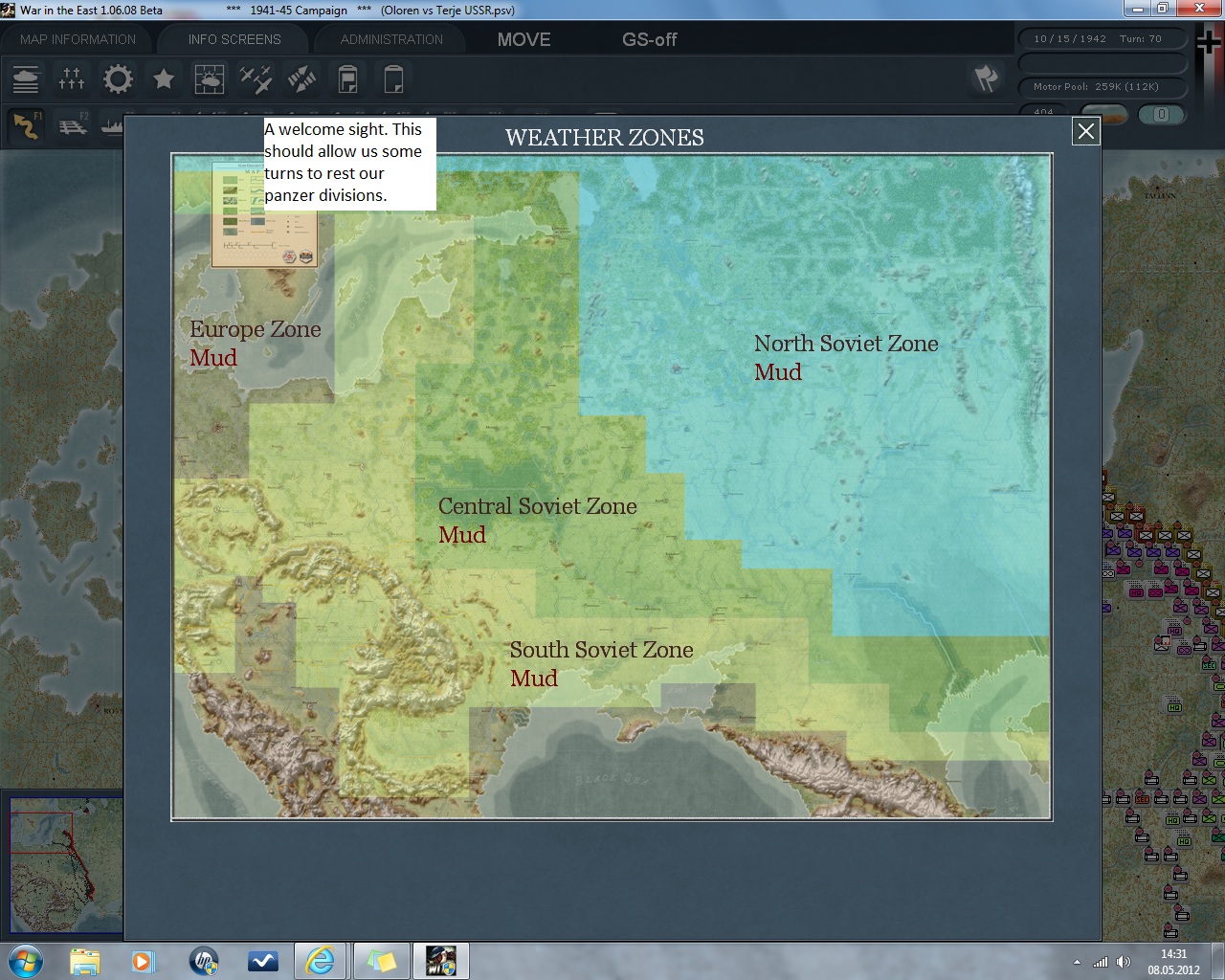Click the twin flags end turn icon
This screenshot has height=980, width=1225.
[986, 78]
